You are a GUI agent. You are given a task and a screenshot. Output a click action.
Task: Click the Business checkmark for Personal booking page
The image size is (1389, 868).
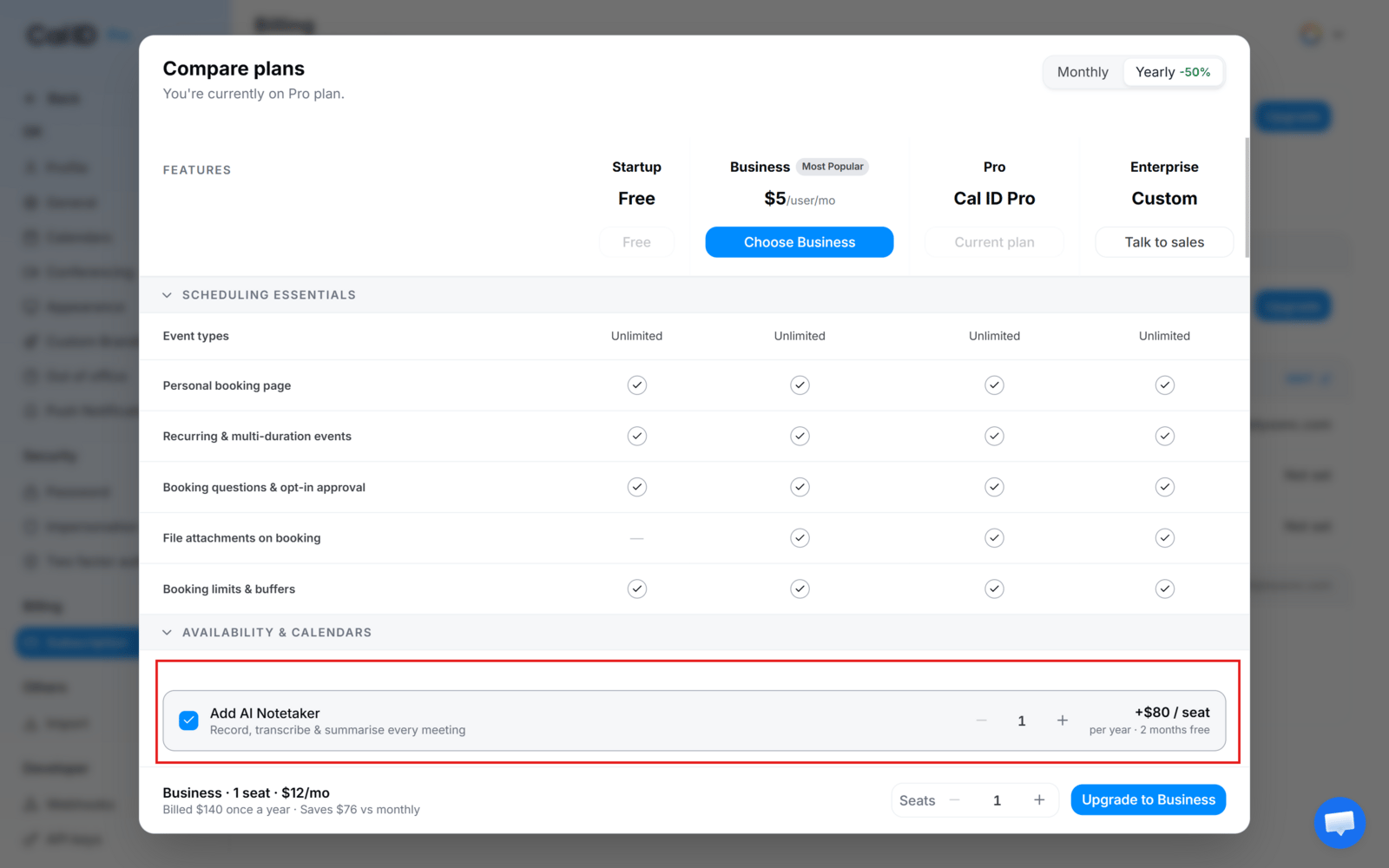[x=800, y=385]
